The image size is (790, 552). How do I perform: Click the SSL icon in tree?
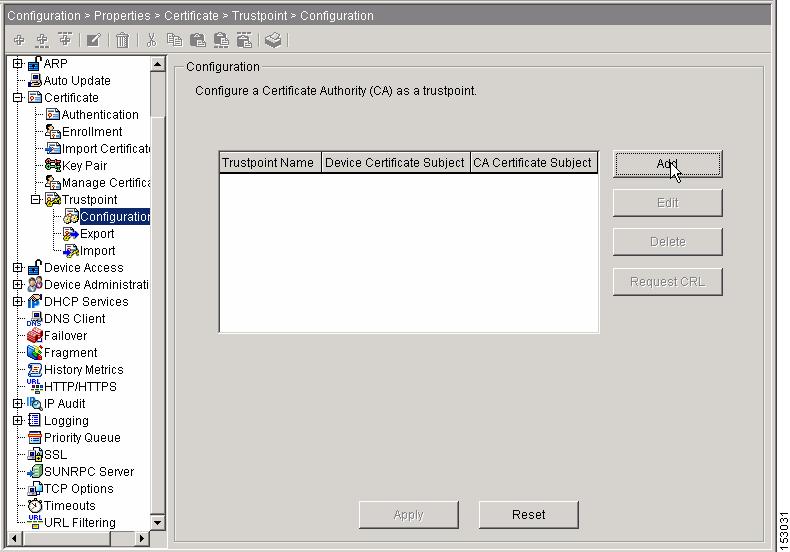(x=35, y=454)
